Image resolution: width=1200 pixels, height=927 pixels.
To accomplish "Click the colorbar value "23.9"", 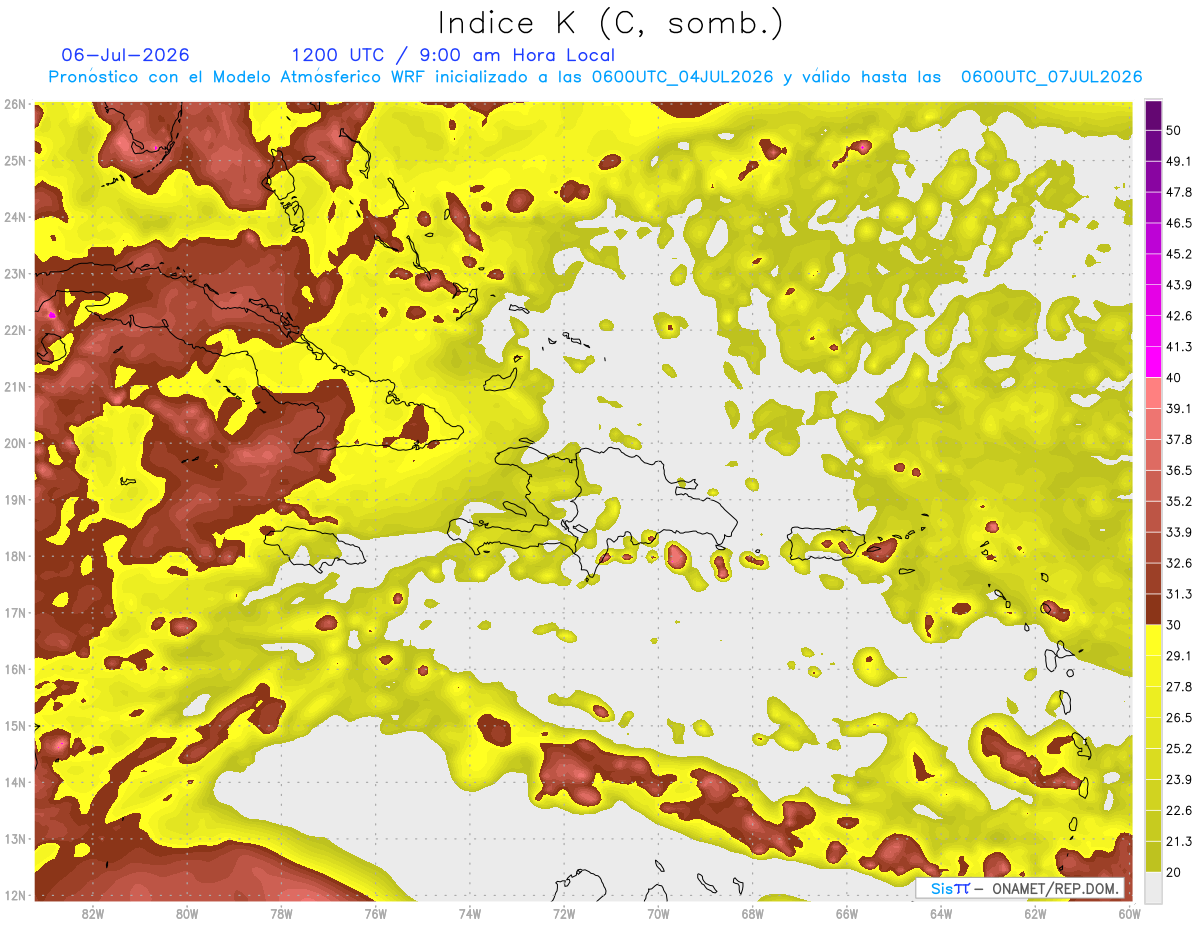I will [1179, 779].
